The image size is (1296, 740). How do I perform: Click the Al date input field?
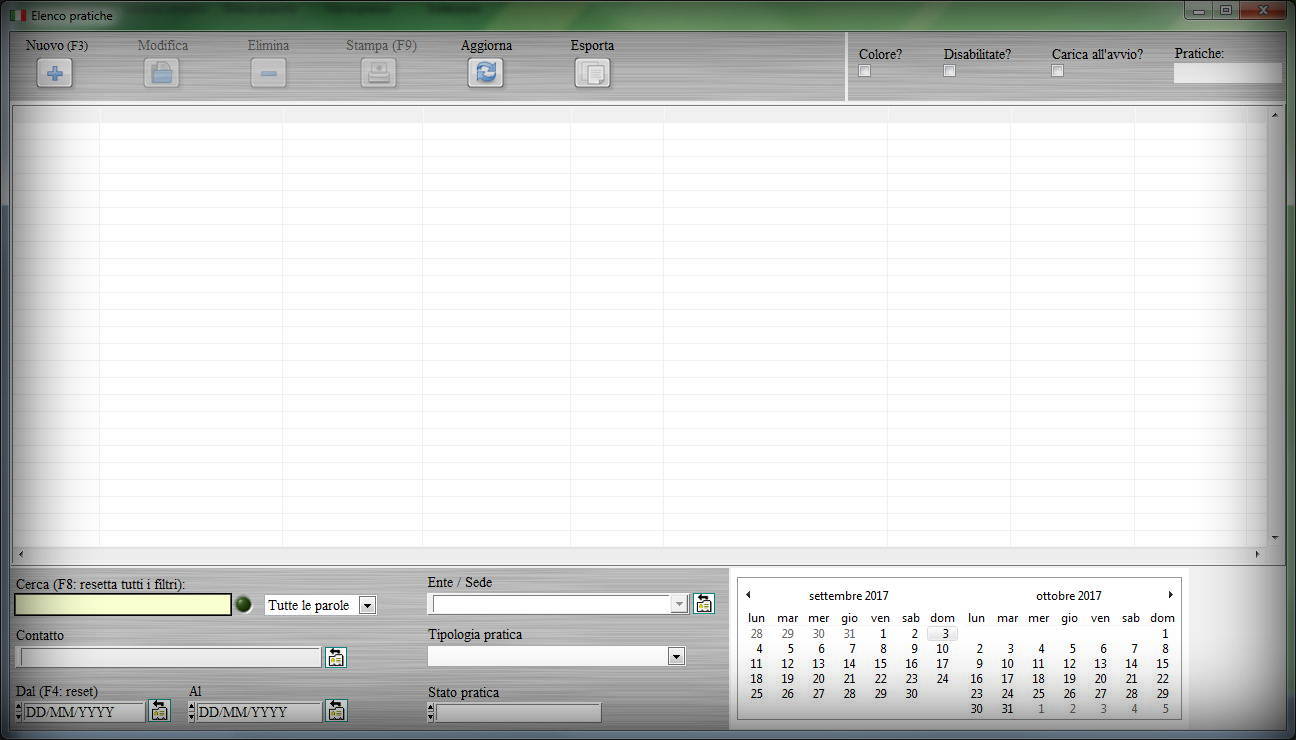(x=259, y=712)
